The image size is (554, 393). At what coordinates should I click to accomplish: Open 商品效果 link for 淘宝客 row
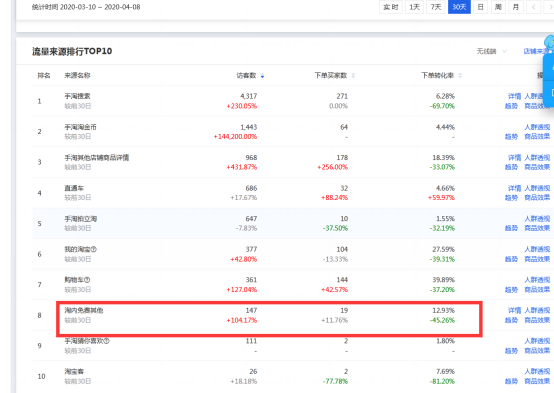[537, 381]
